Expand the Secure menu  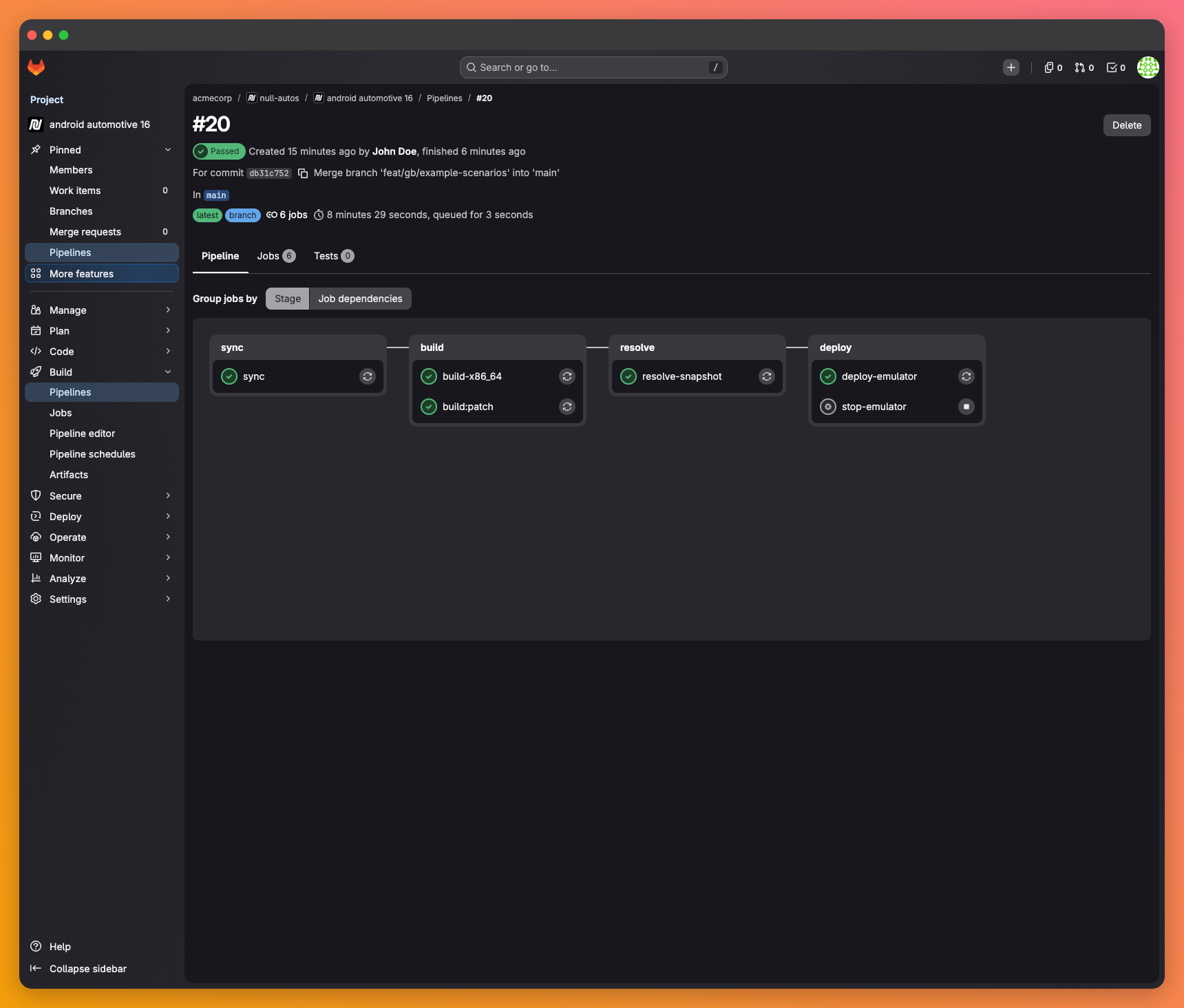point(101,496)
